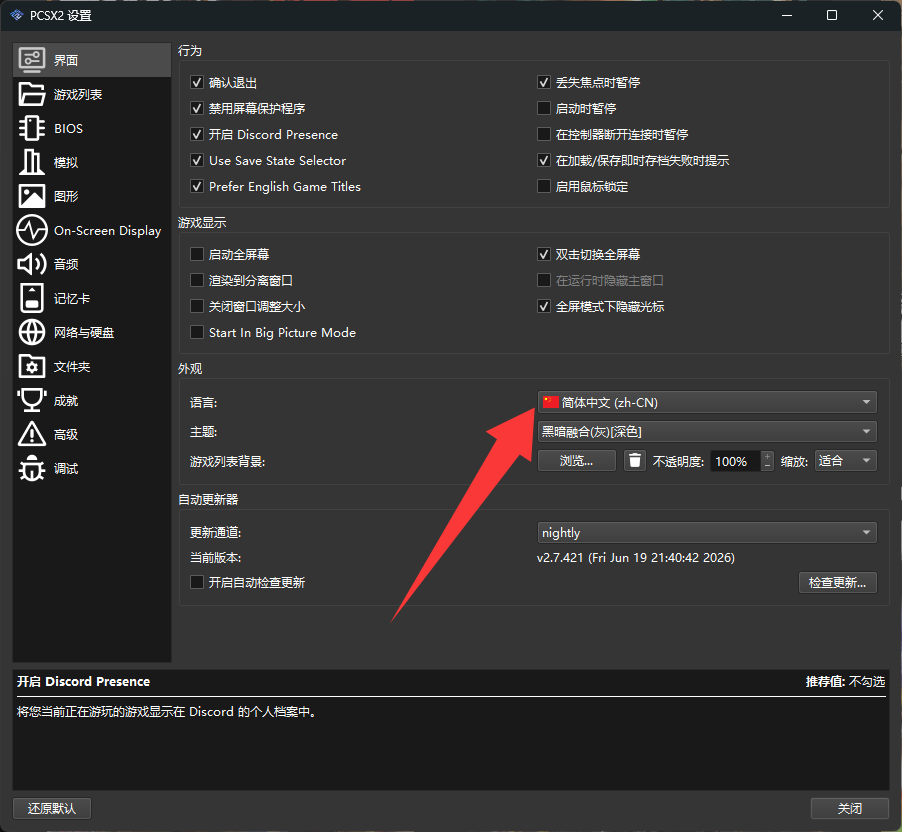
Task: Open the 主题 theme dropdown
Action: [x=707, y=432]
